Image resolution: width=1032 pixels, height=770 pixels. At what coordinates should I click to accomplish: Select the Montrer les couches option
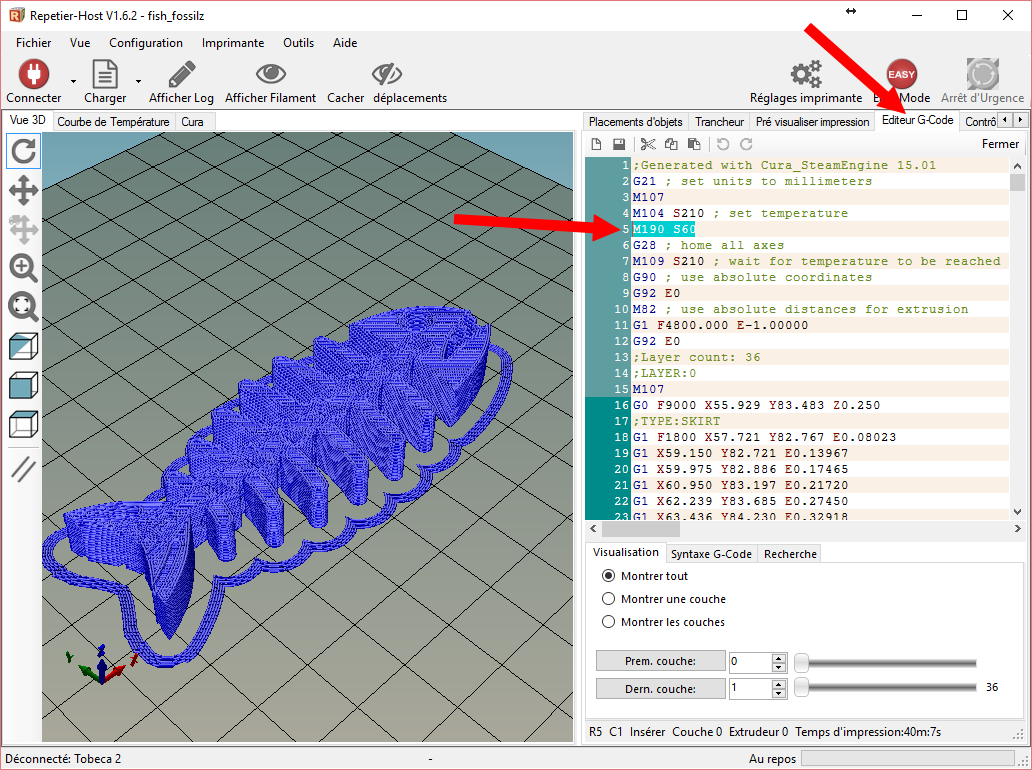(608, 622)
